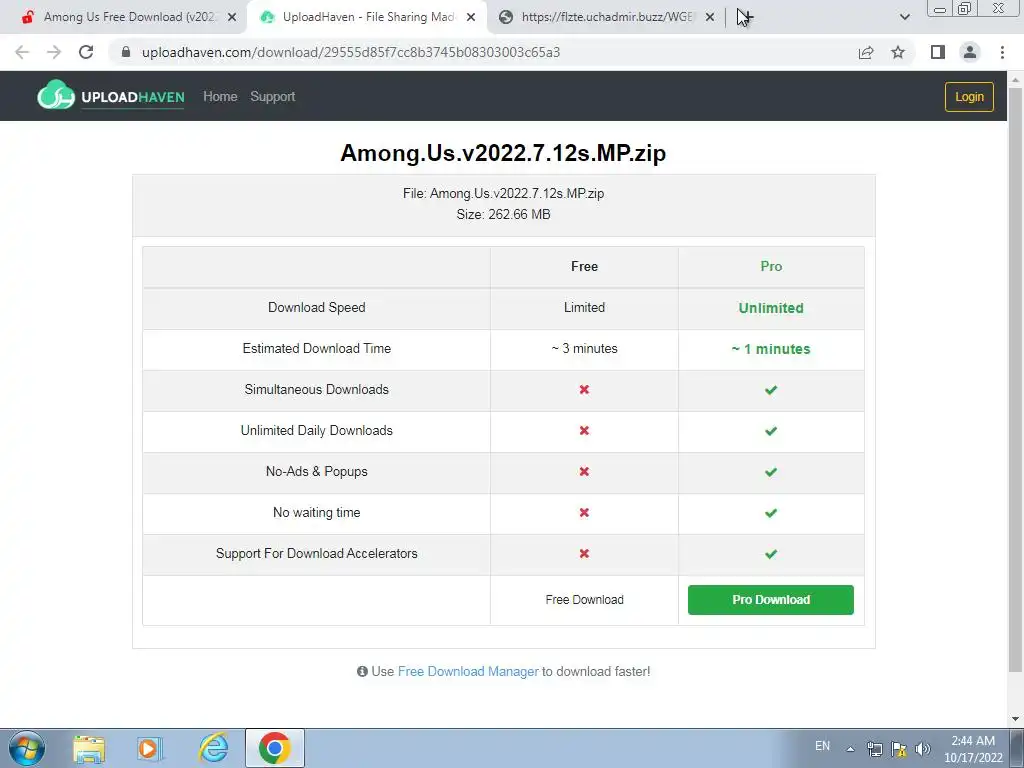1024x768 pixels.
Task: Click the 'Estimated Download Time' row label
Action: [317, 349]
